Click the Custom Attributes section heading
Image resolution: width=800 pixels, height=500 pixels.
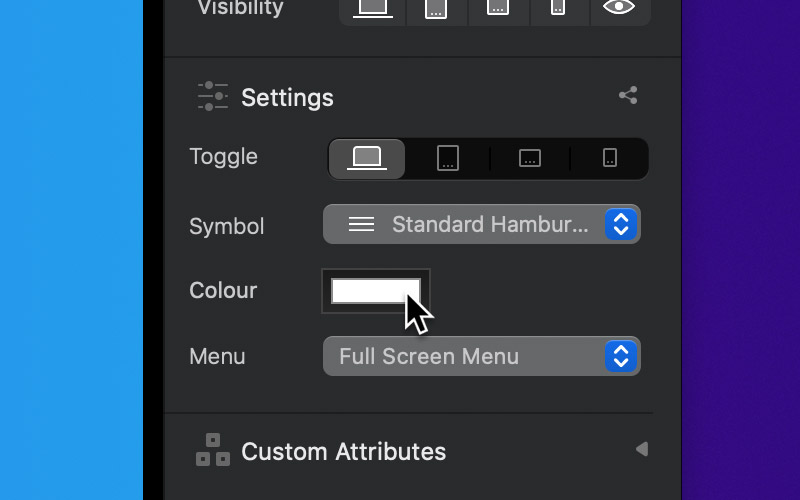pyautogui.click(x=343, y=452)
